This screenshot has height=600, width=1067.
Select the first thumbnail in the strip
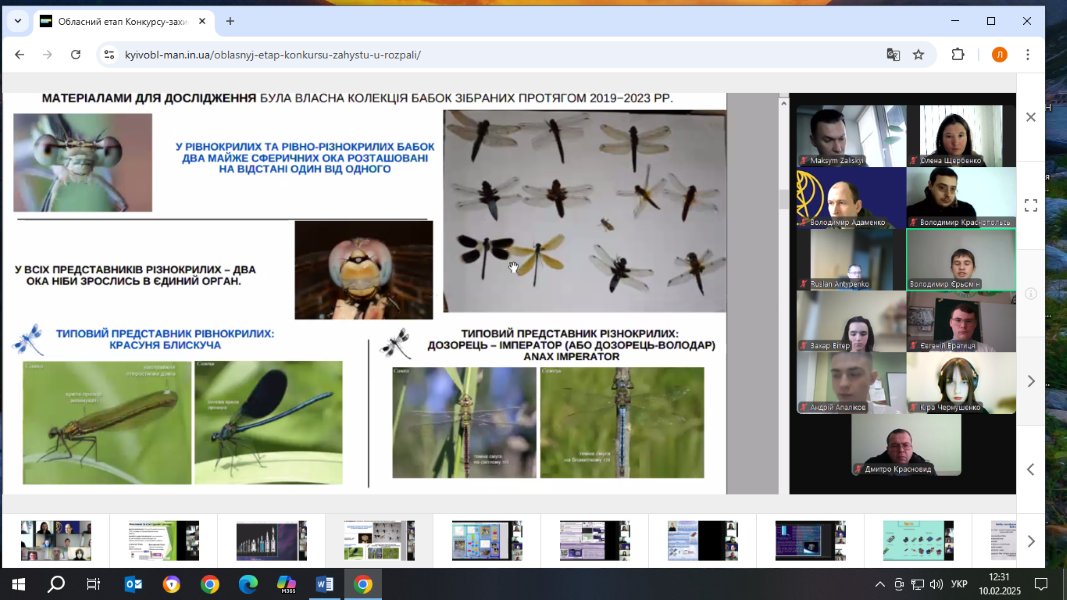coord(56,540)
